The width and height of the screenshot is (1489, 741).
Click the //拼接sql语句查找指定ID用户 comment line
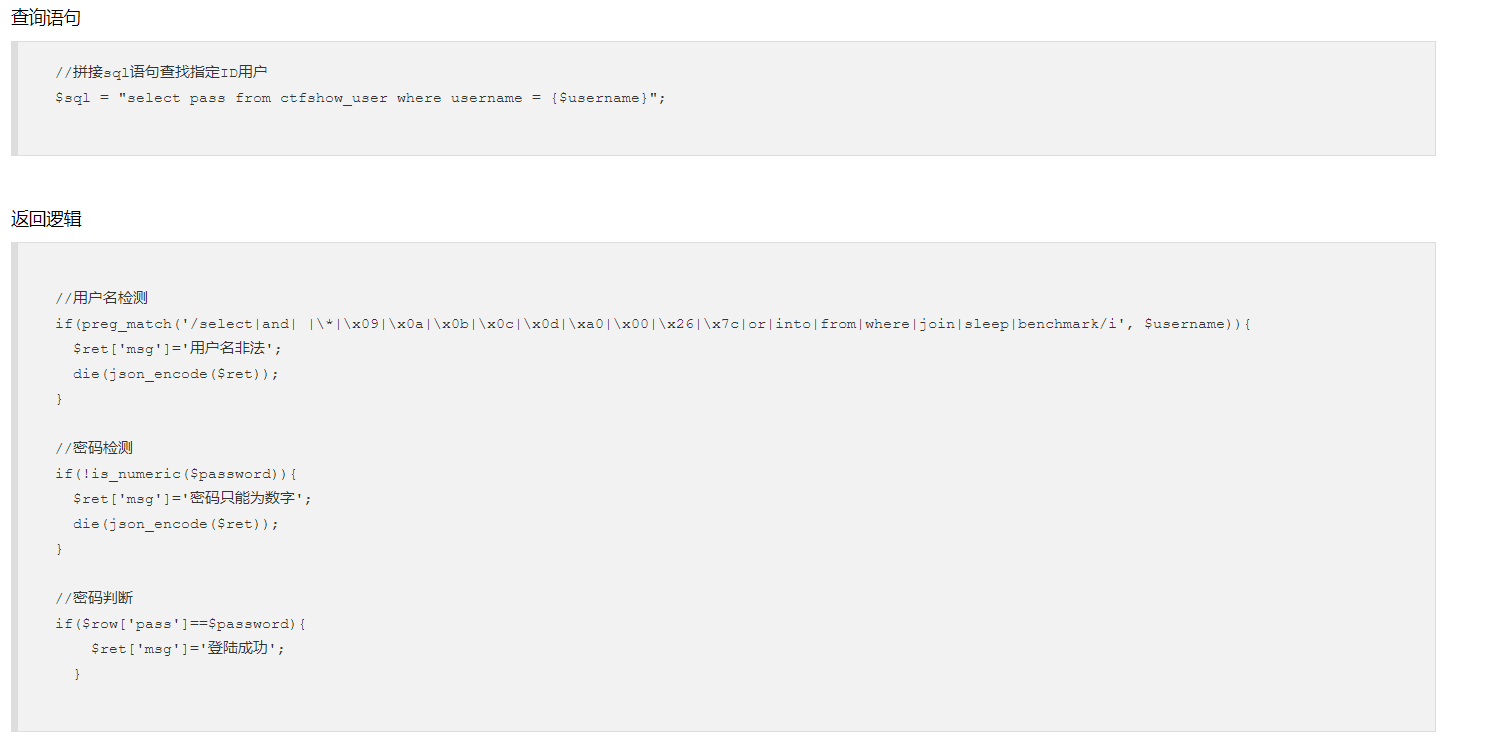click(161, 72)
